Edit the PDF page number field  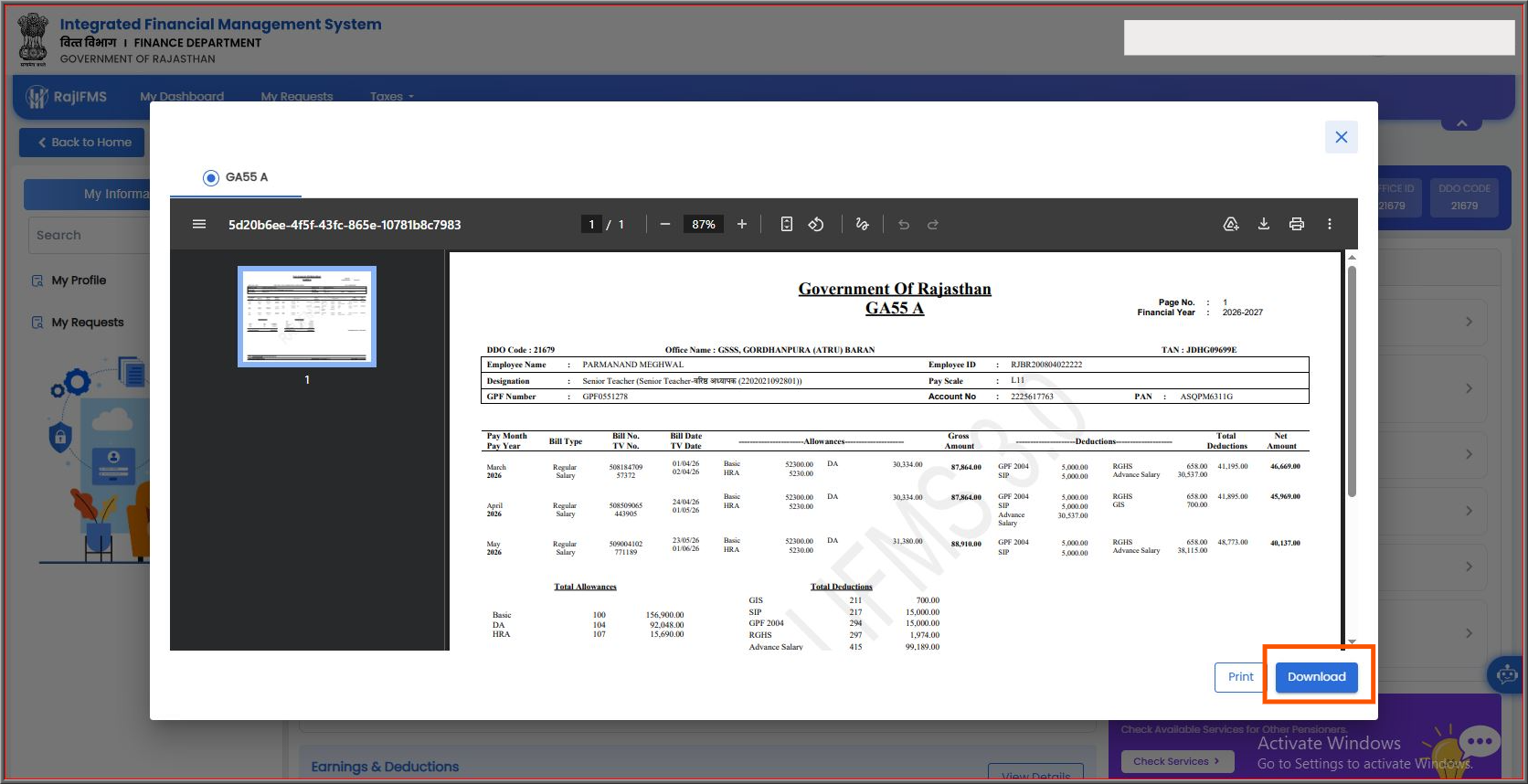591,224
